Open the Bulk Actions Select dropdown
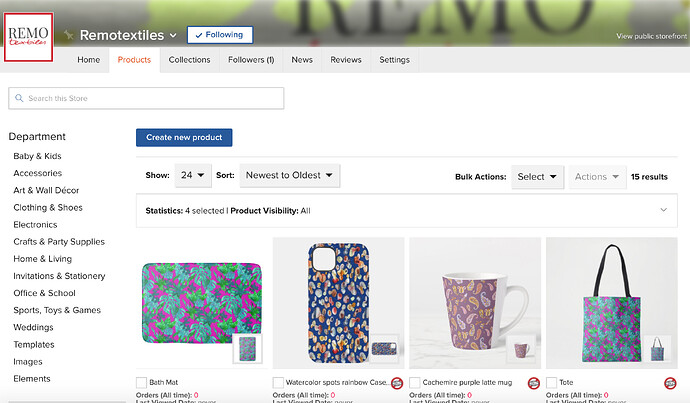Image resolution: width=690 pixels, height=403 pixels. [x=537, y=177]
